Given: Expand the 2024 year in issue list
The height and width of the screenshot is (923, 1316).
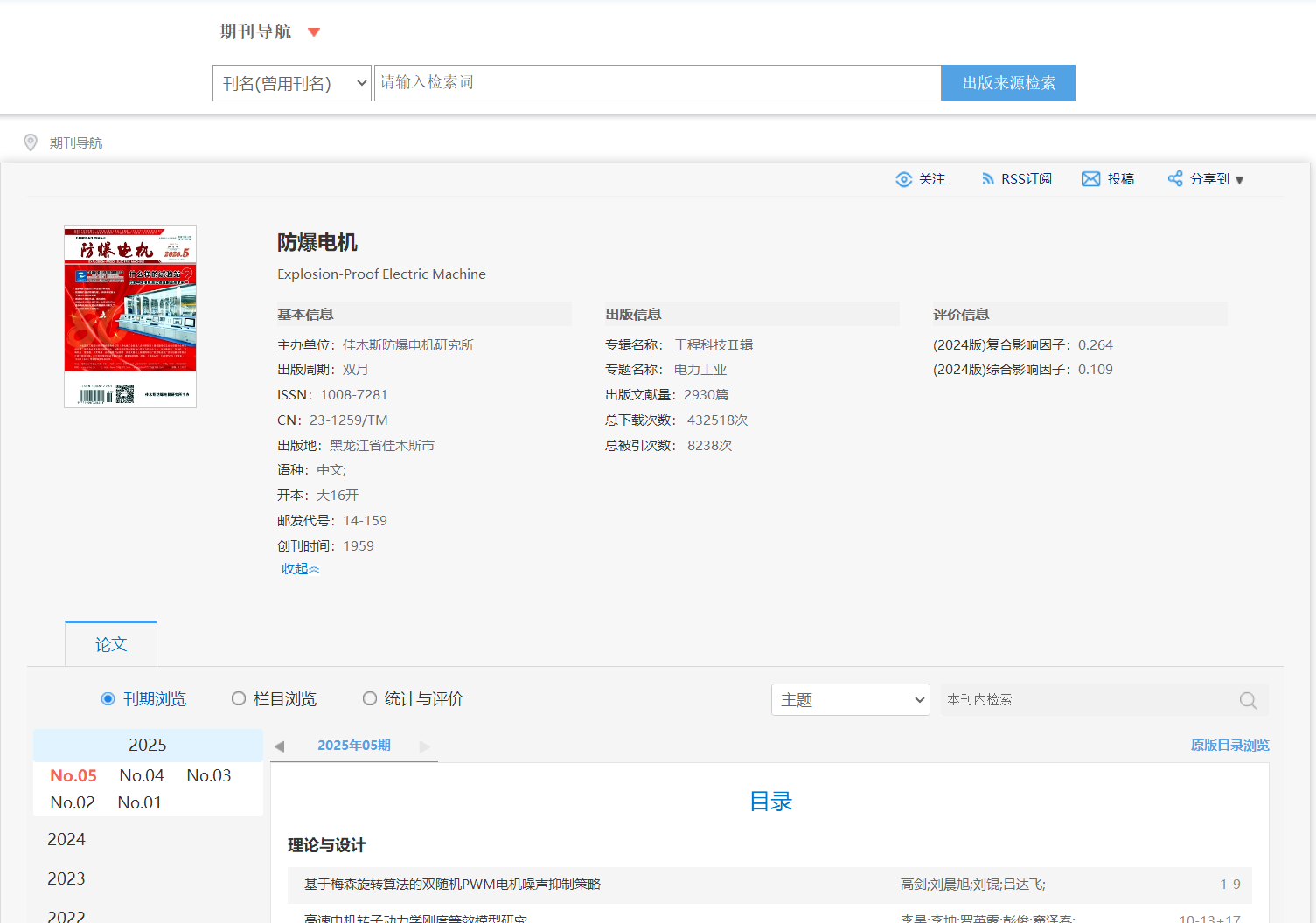Looking at the screenshot, I should 66,839.
